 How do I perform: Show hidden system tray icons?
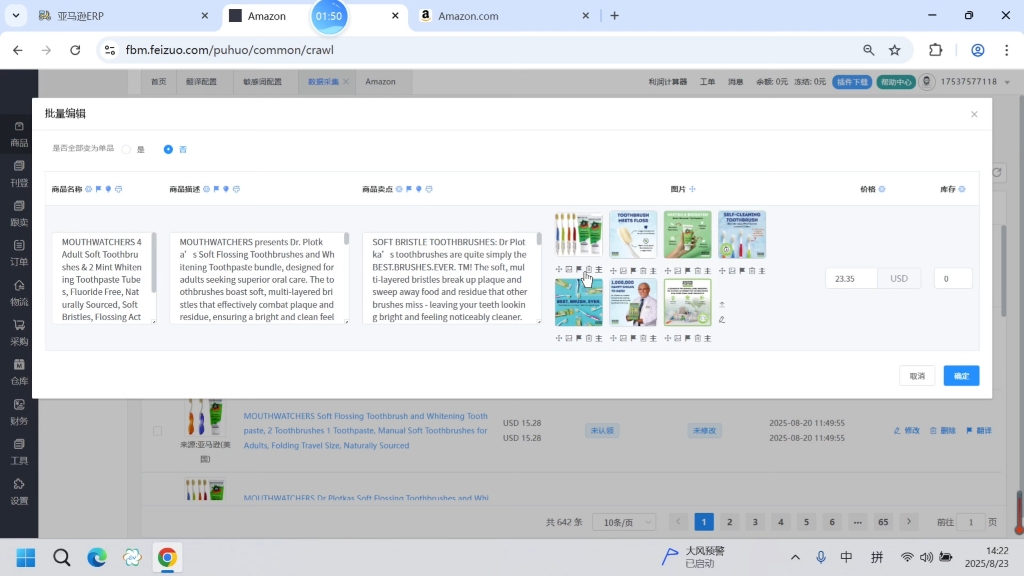click(795, 557)
